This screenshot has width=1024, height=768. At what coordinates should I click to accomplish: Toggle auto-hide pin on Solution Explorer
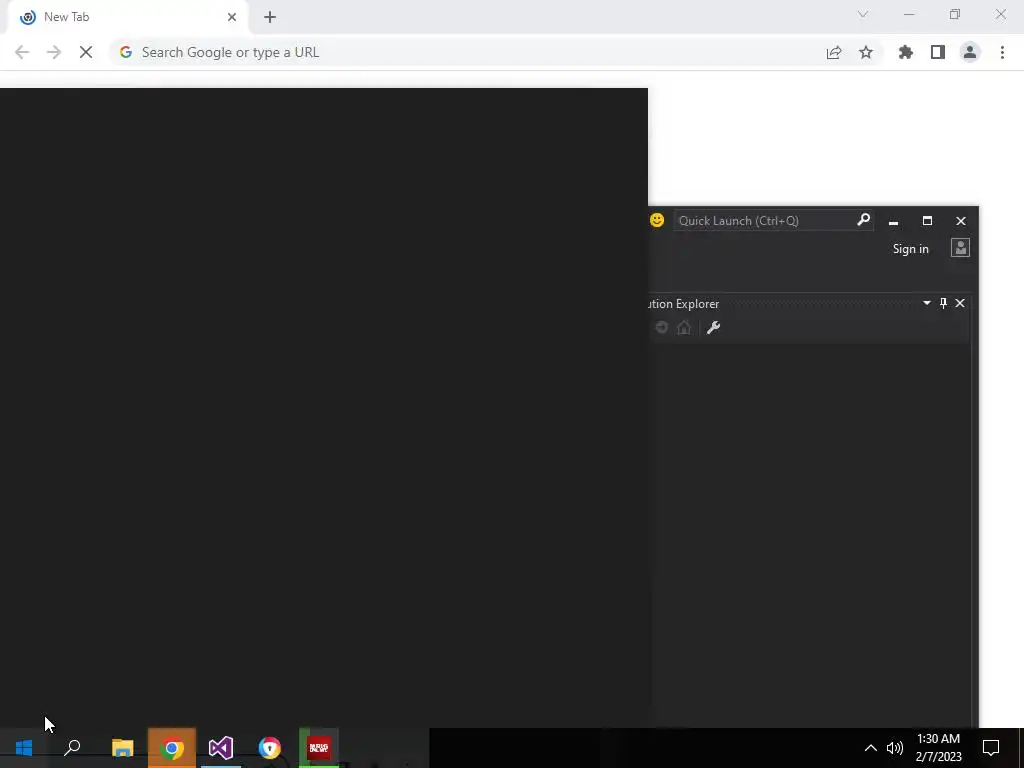pos(943,303)
